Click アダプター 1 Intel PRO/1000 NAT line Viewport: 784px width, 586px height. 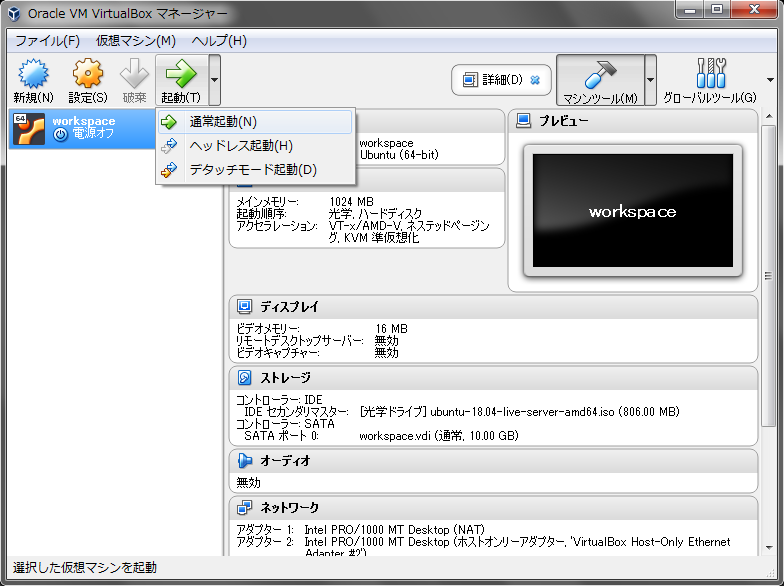coord(360,530)
